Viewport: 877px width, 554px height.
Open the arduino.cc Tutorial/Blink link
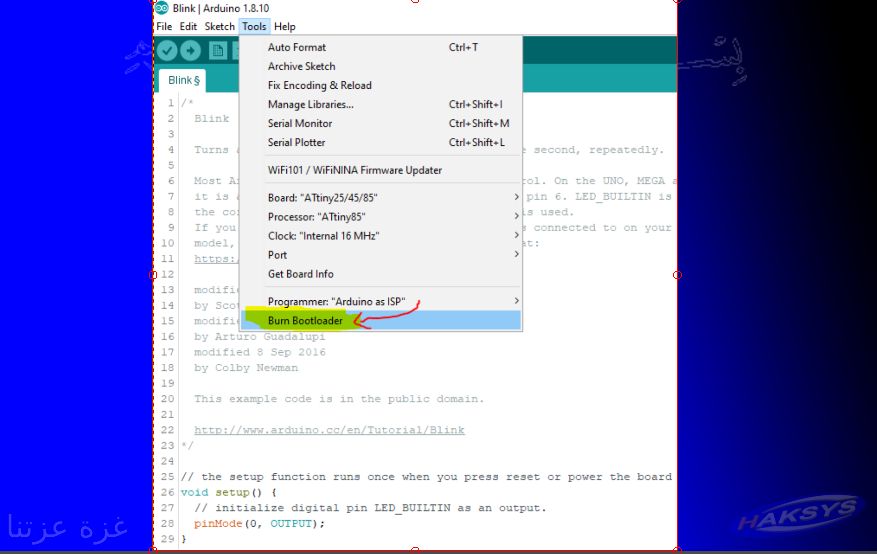click(x=329, y=430)
